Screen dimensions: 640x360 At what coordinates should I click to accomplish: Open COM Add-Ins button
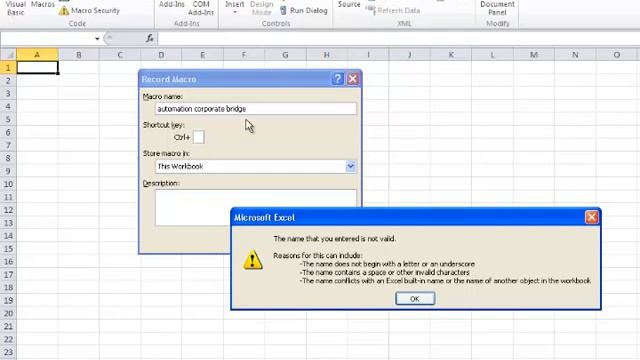[201, 8]
